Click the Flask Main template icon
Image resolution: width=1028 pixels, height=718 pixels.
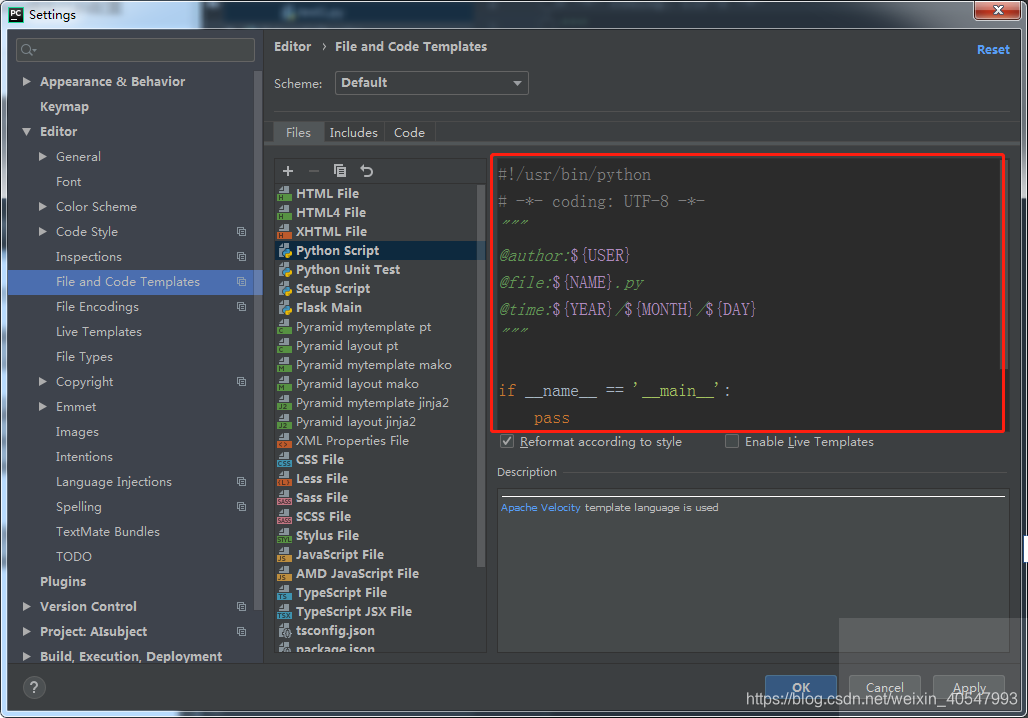tap(285, 308)
